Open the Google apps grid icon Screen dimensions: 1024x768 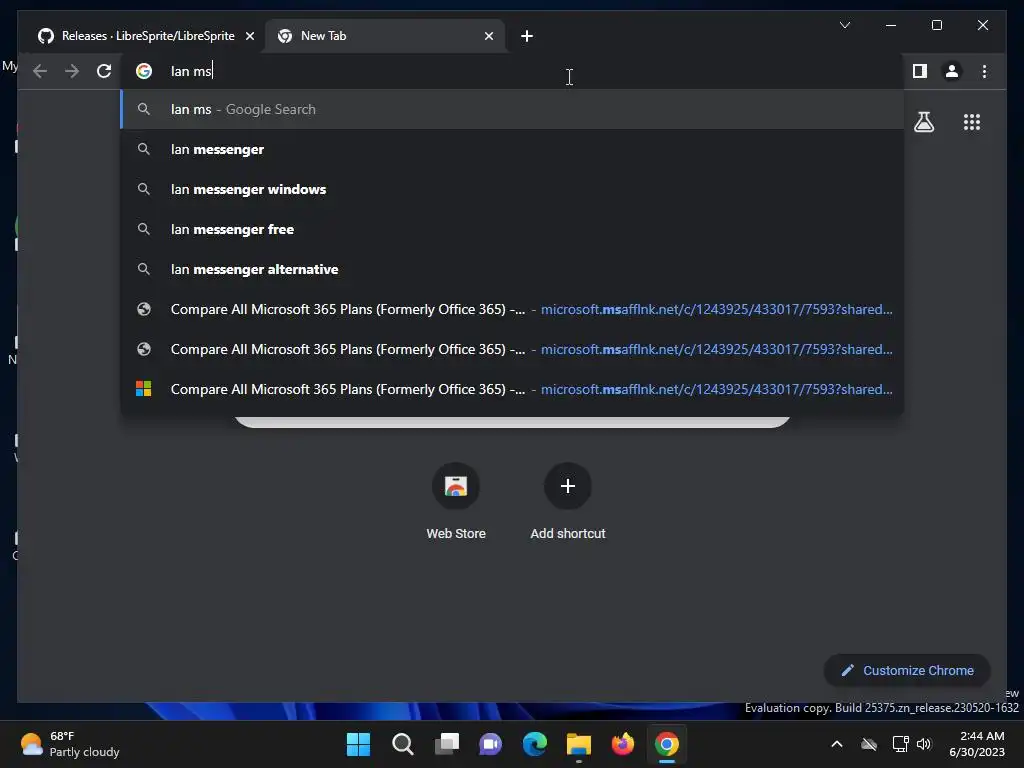[972, 122]
